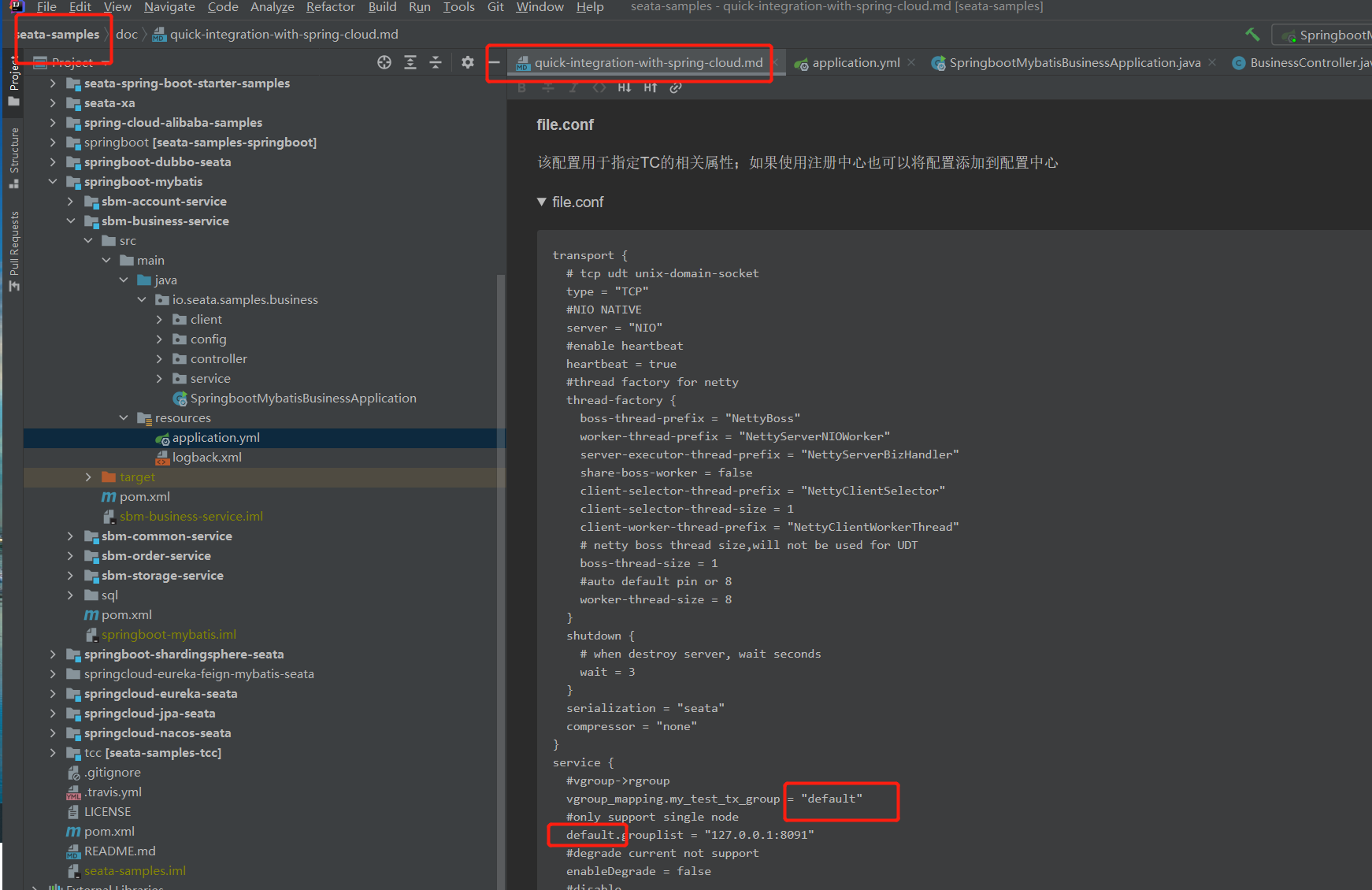Viewport: 1372px width, 890px height.
Task: Expand the target folder arrow
Action: (x=88, y=477)
